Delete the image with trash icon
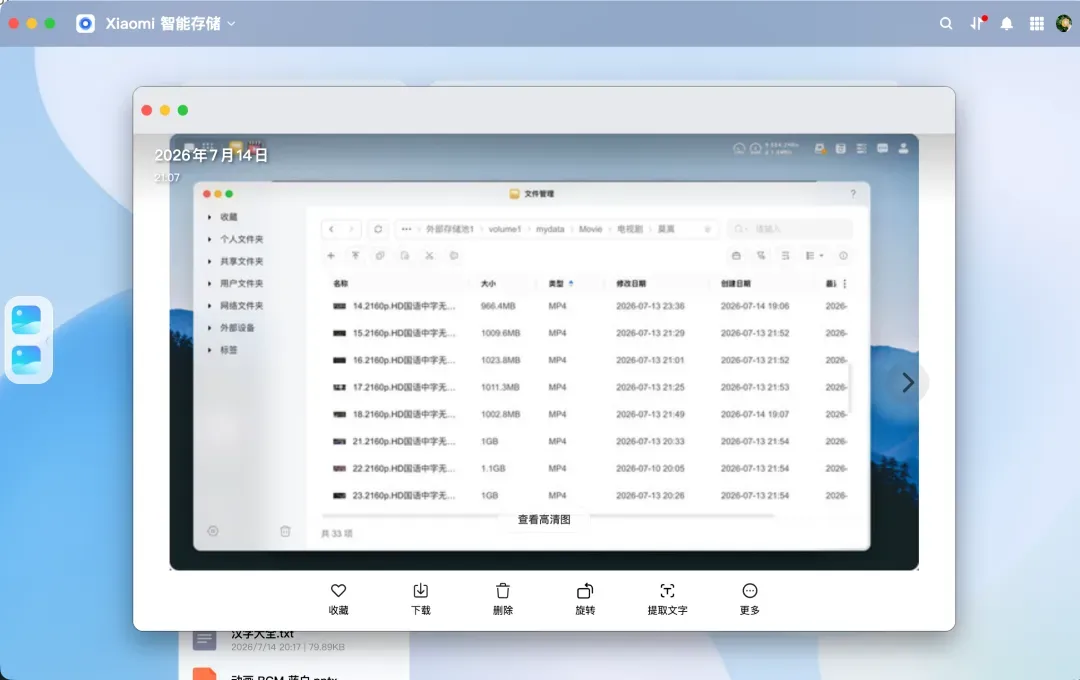 pyautogui.click(x=503, y=599)
